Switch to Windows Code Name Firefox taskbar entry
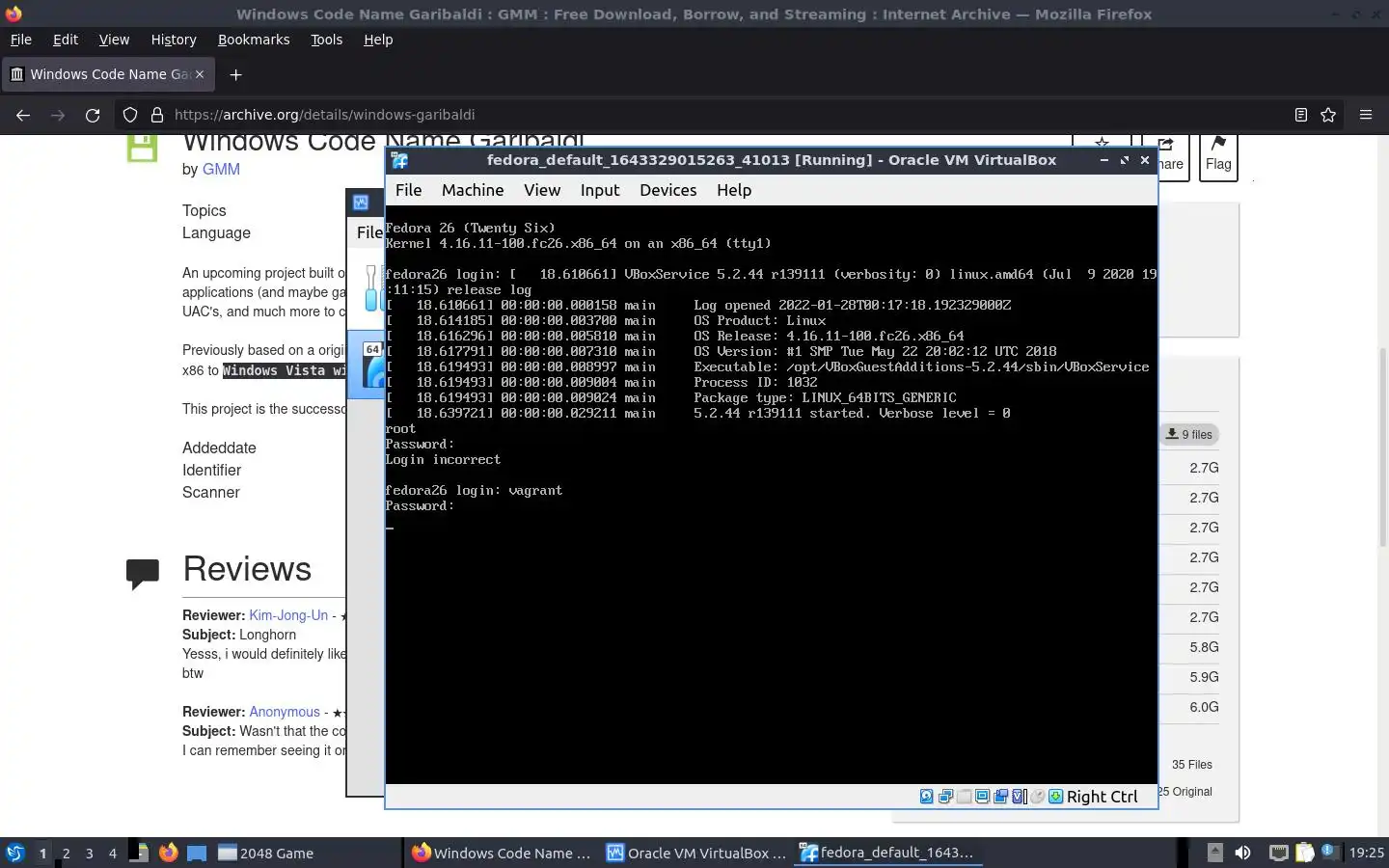 [502, 853]
